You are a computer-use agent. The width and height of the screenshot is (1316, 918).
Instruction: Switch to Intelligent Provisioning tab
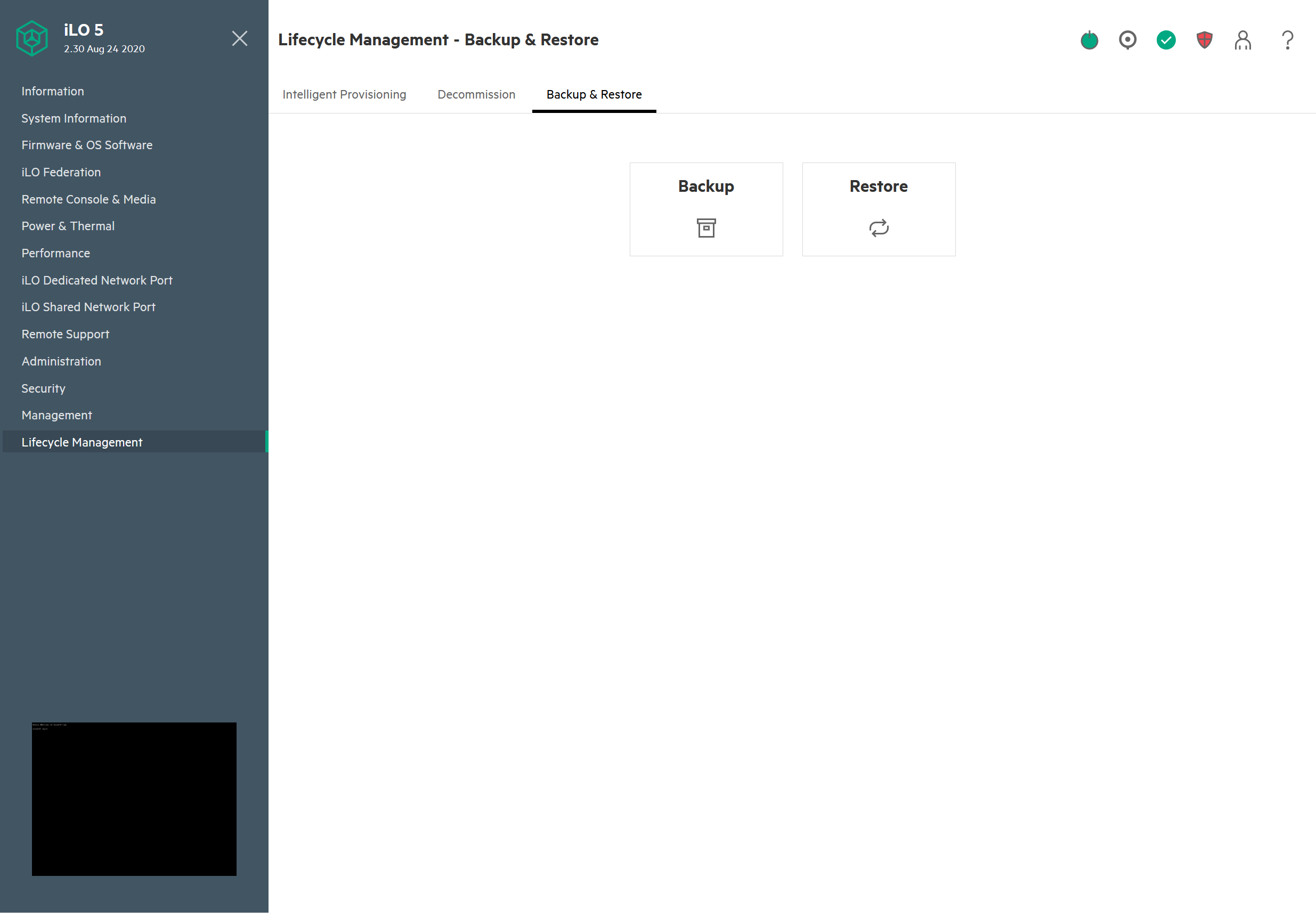click(x=344, y=94)
